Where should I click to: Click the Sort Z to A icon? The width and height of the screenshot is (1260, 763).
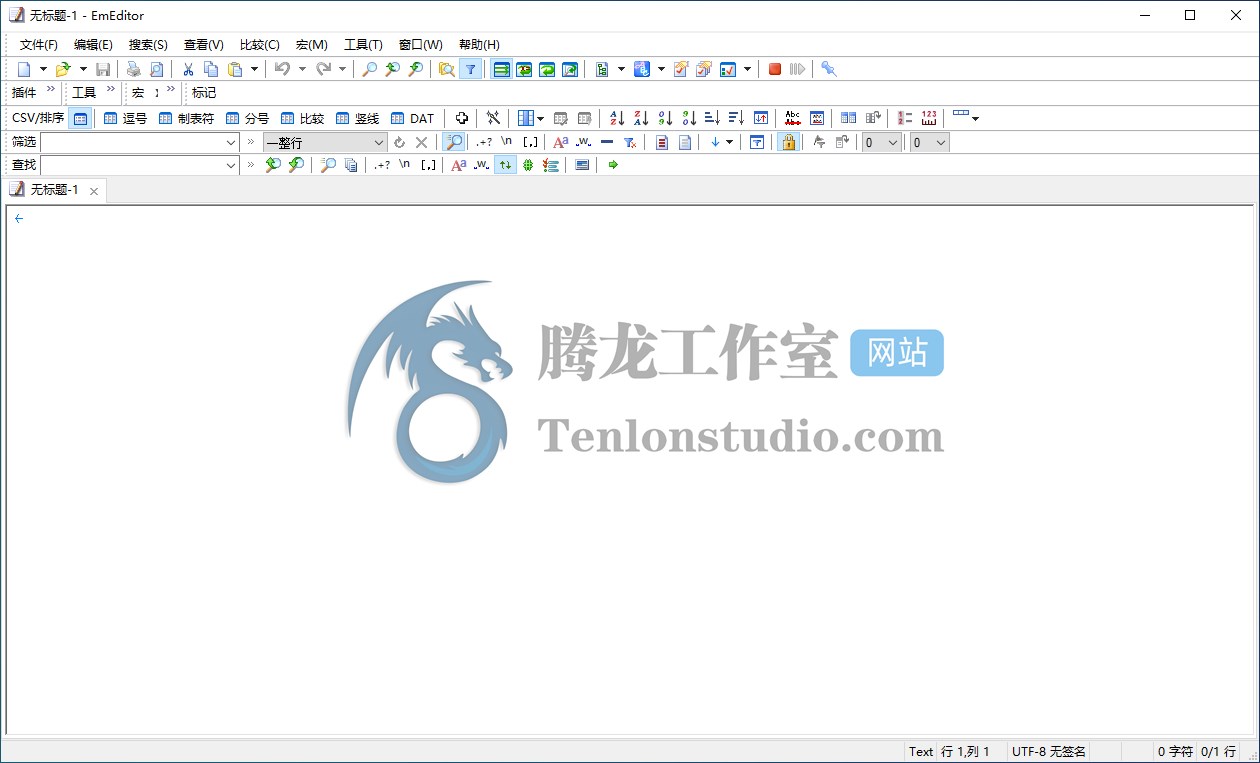pyautogui.click(x=641, y=118)
